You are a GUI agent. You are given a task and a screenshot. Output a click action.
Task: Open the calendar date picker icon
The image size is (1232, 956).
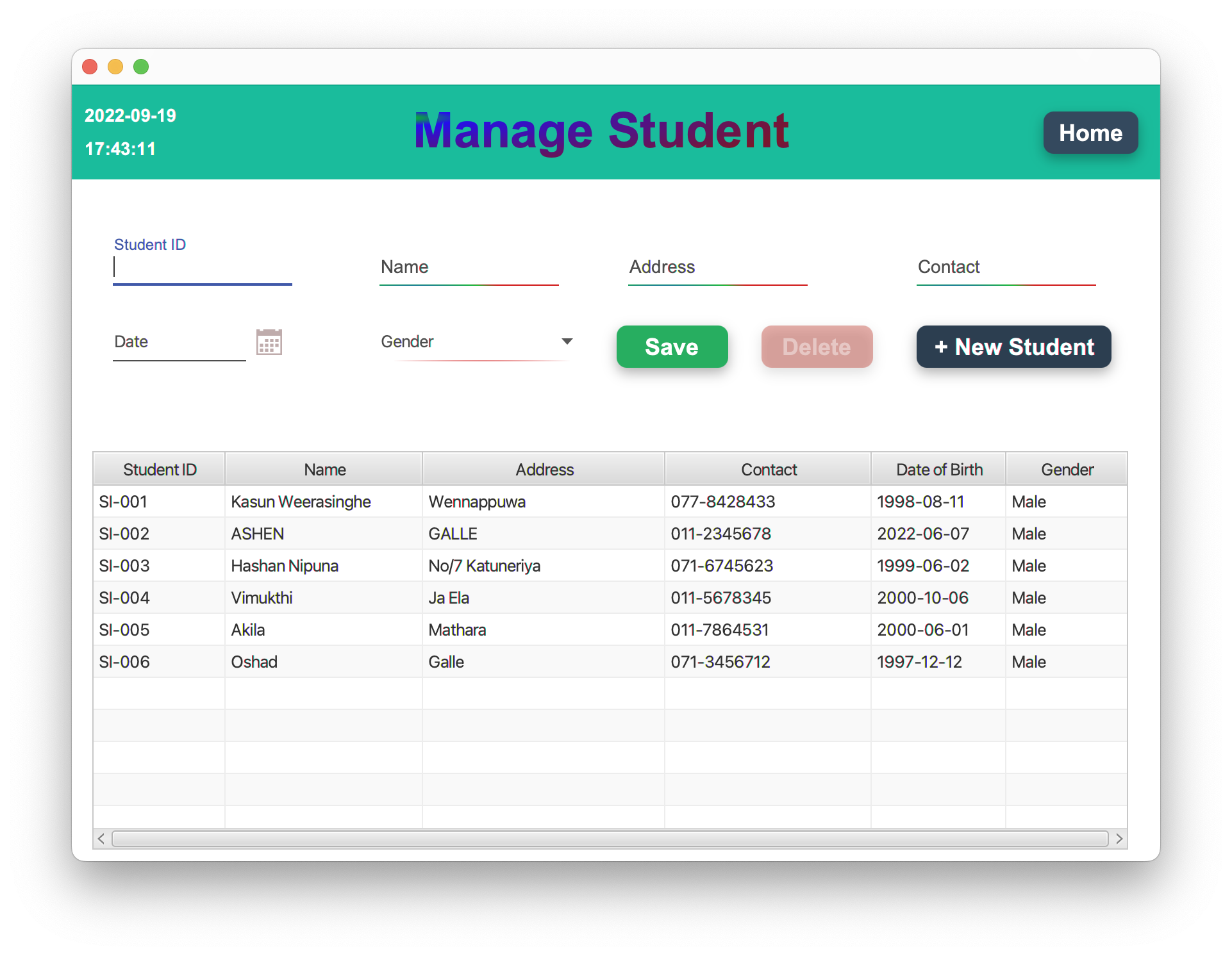click(269, 342)
